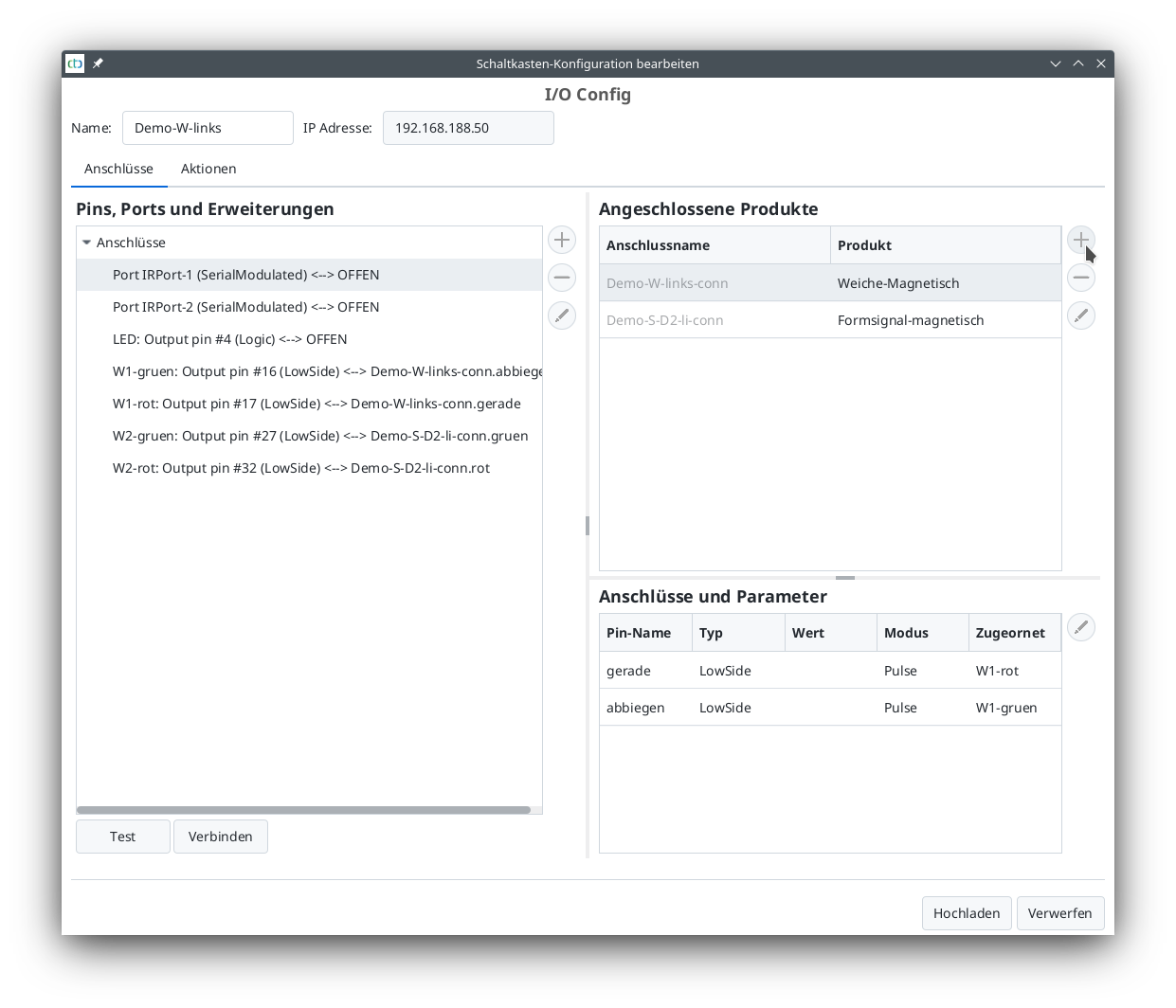The width and height of the screenshot is (1176, 1008).
Task: Click the application icon in the titlebar
Action: pos(74,63)
